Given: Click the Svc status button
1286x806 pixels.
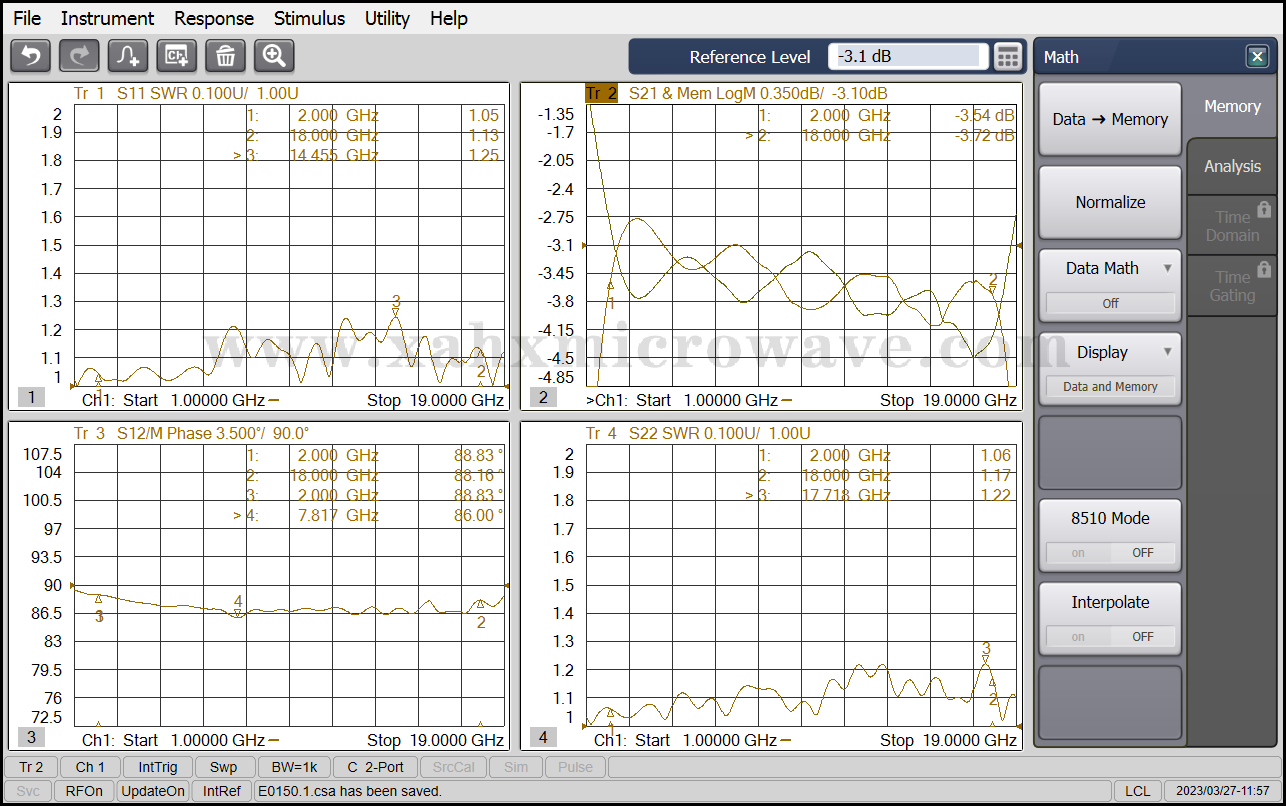Looking at the screenshot, I should 29,791.
